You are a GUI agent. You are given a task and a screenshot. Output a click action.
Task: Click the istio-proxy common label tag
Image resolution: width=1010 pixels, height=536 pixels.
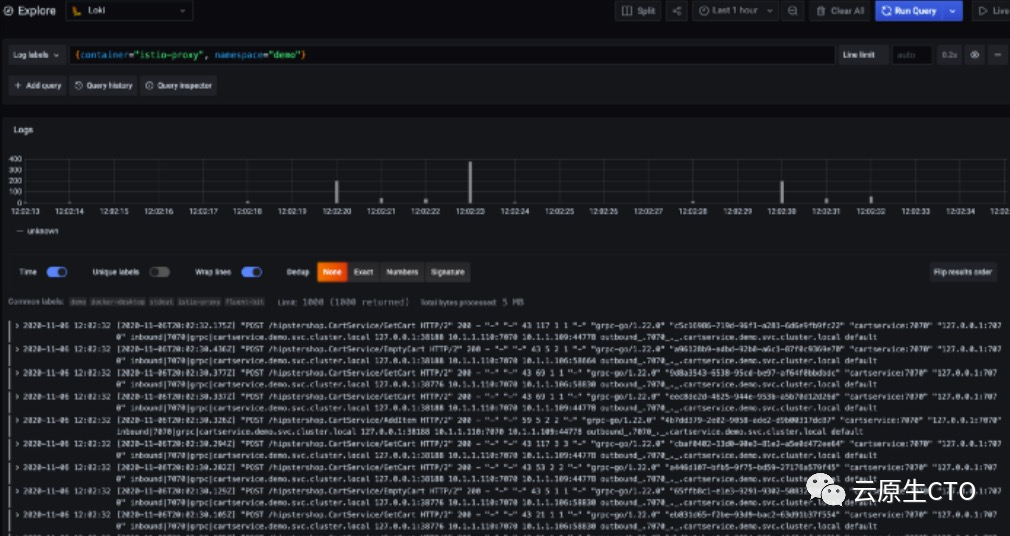click(199, 302)
